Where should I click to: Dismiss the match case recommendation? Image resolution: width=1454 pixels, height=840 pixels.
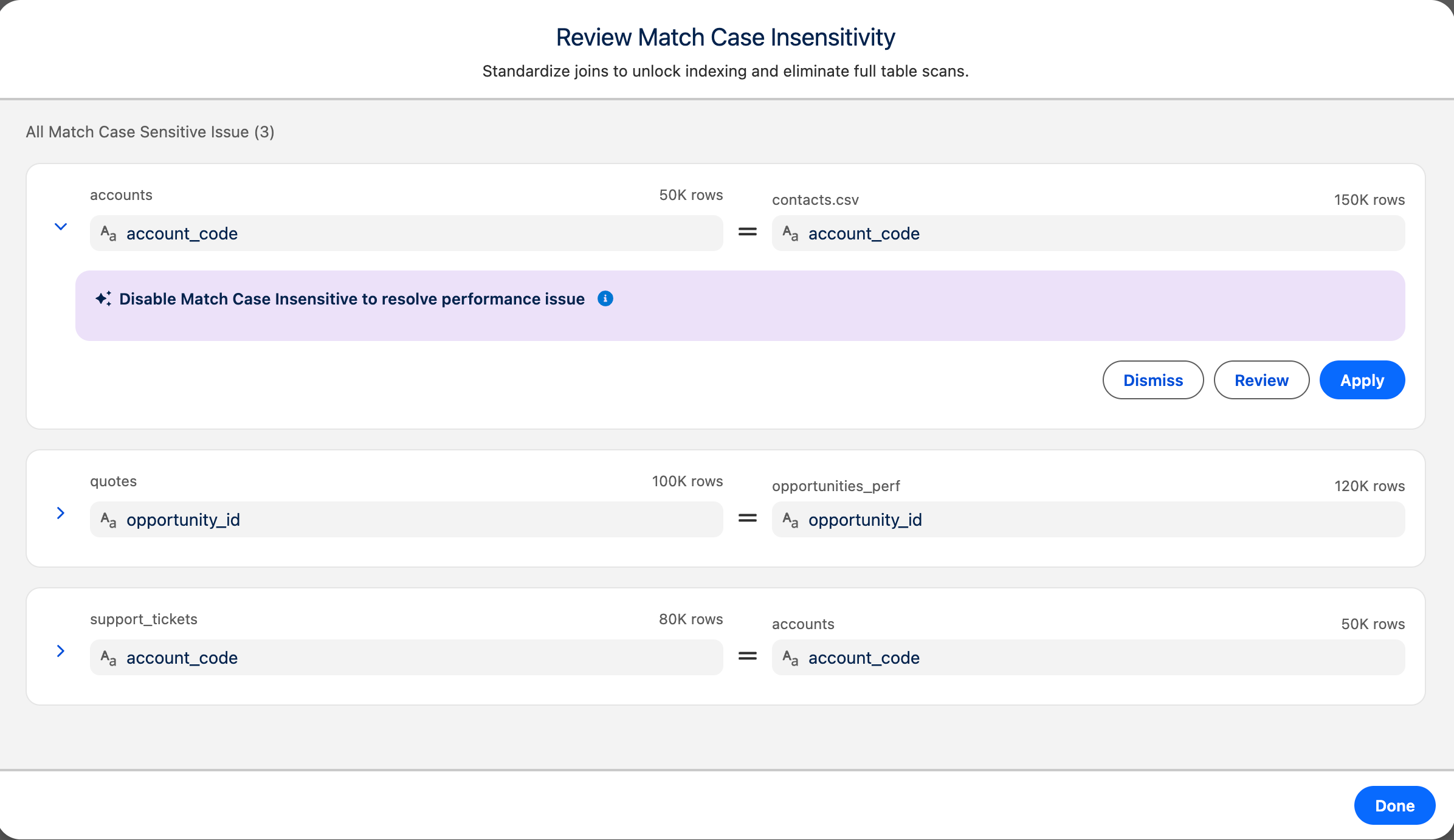pos(1153,380)
